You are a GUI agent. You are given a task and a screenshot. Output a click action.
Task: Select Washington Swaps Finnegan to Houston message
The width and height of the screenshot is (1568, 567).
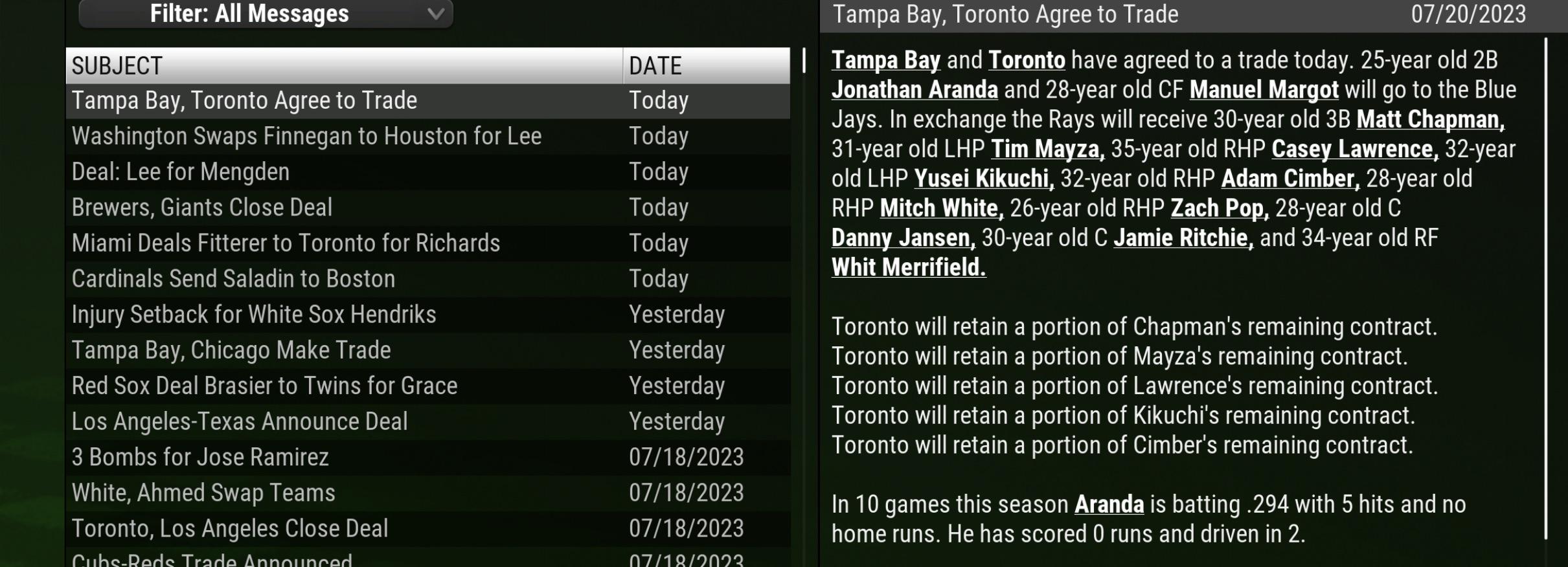(427, 137)
